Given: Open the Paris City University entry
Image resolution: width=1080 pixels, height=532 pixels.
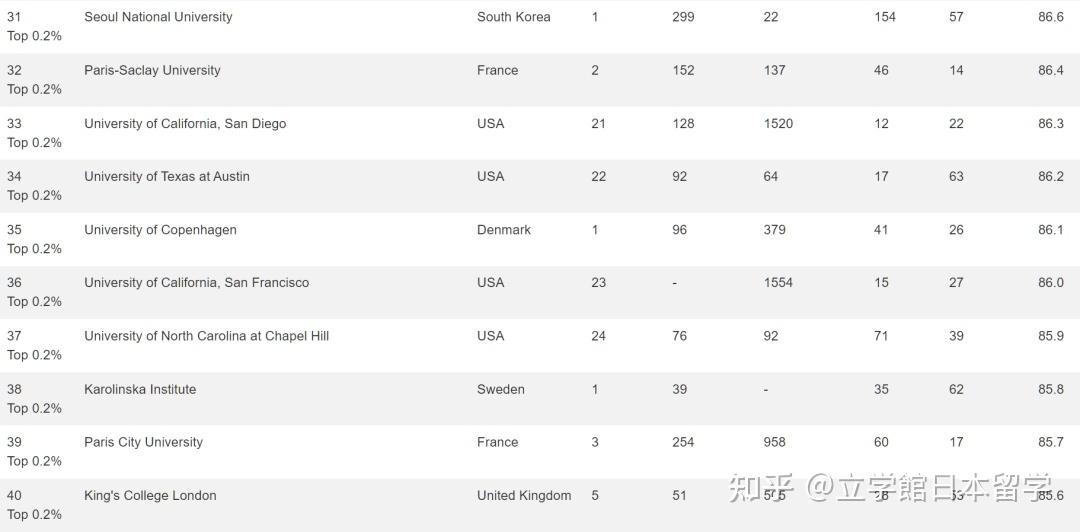Looking at the screenshot, I should coord(143,442).
